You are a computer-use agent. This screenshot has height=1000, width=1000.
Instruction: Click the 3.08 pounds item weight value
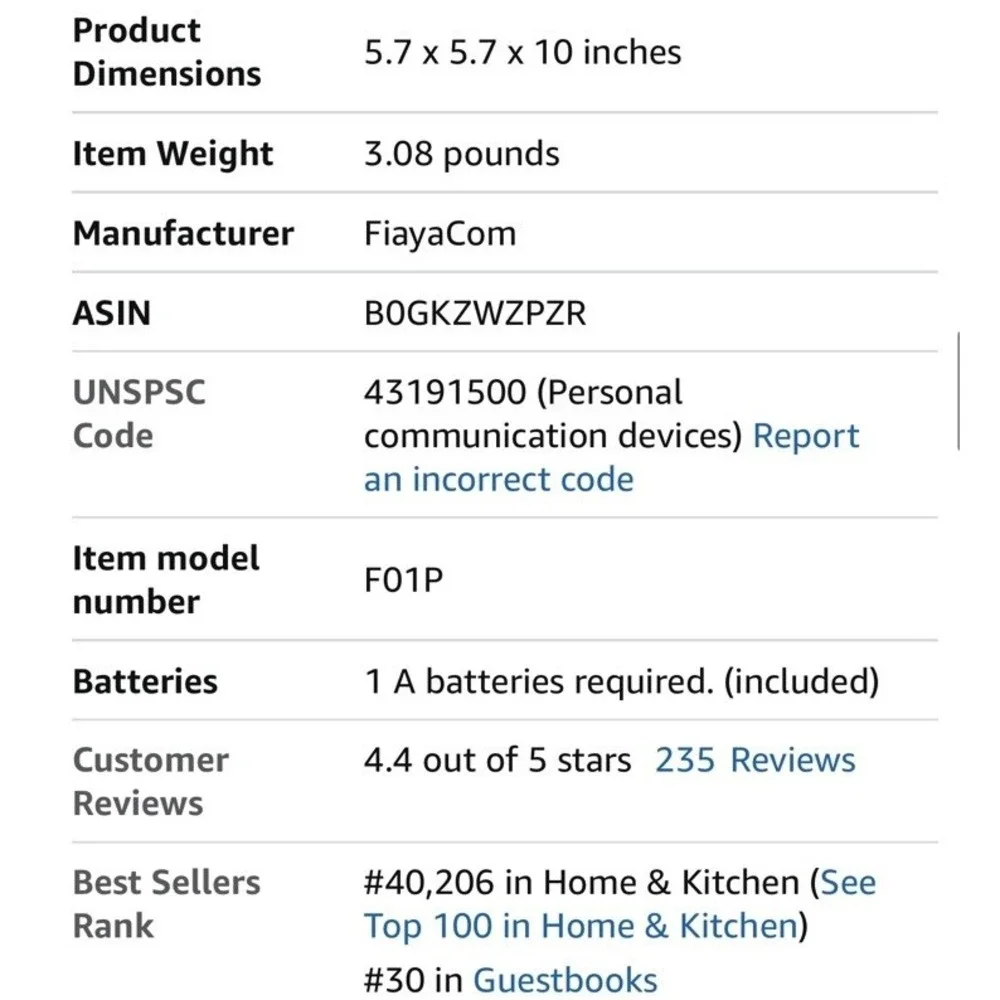click(x=461, y=154)
